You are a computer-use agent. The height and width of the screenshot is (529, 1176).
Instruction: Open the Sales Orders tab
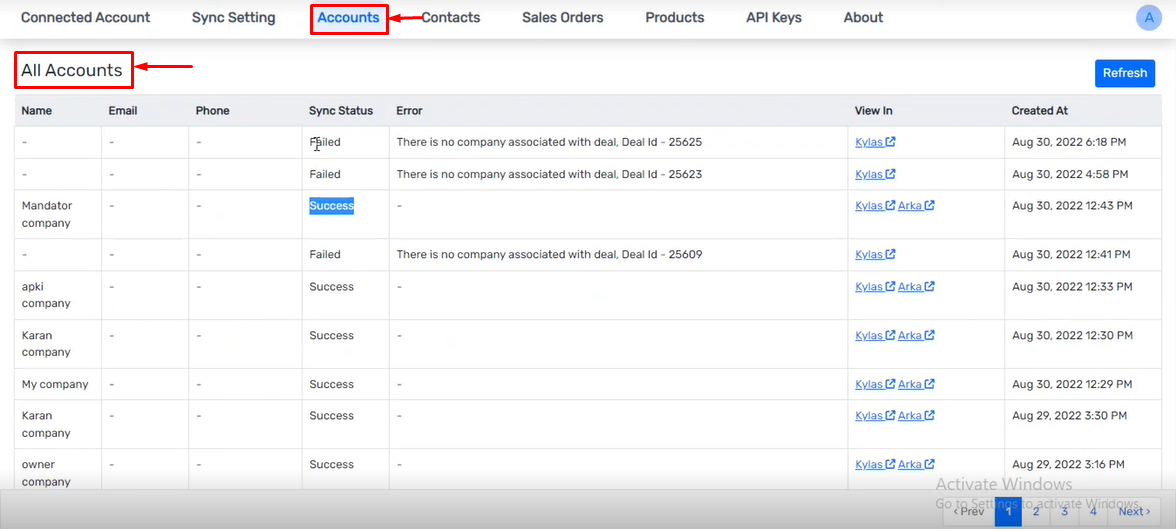(562, 17)
